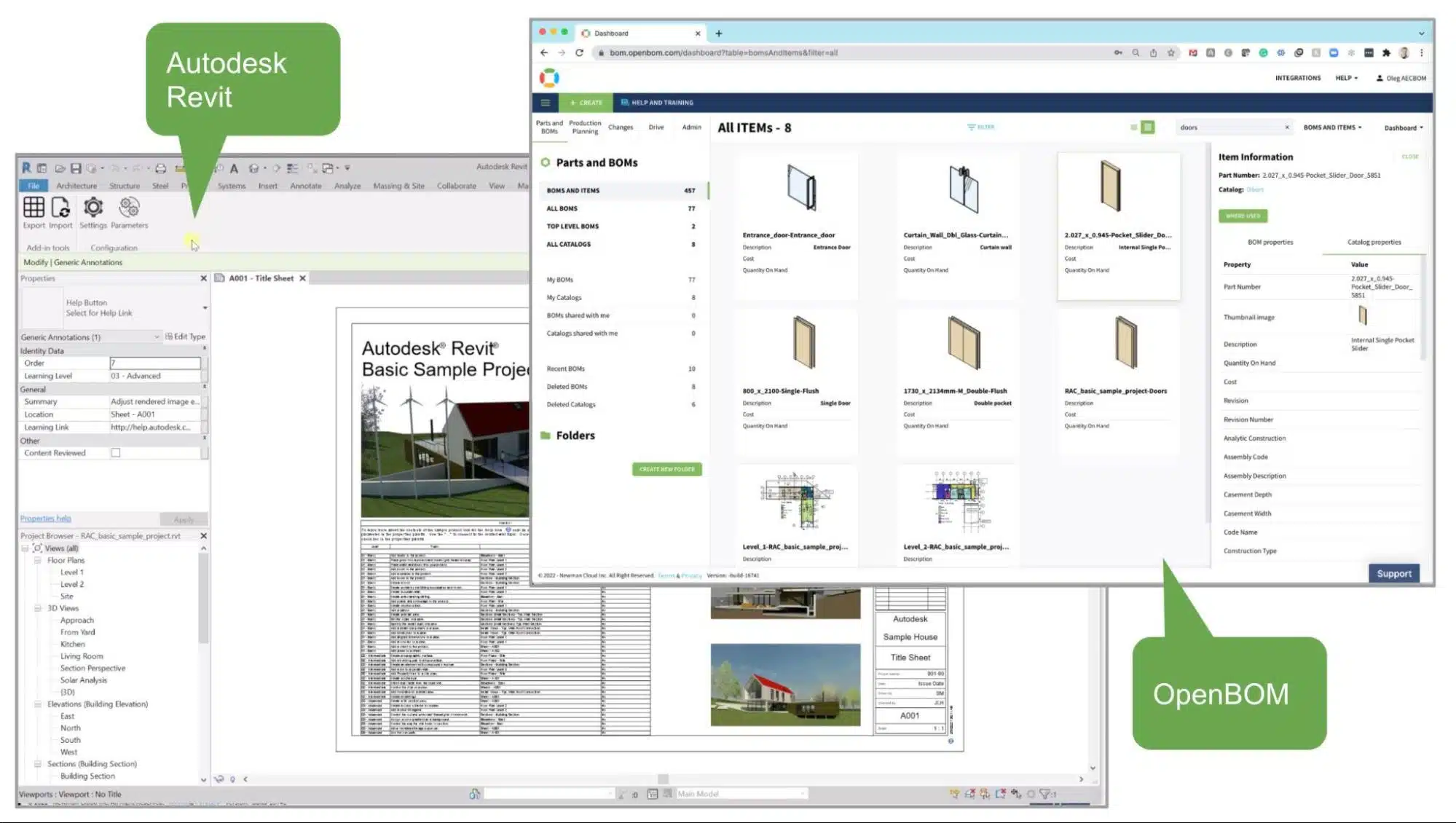1456x823 pixels.
Task: Click the green CREATE button
Action: (x=586, y=103)
